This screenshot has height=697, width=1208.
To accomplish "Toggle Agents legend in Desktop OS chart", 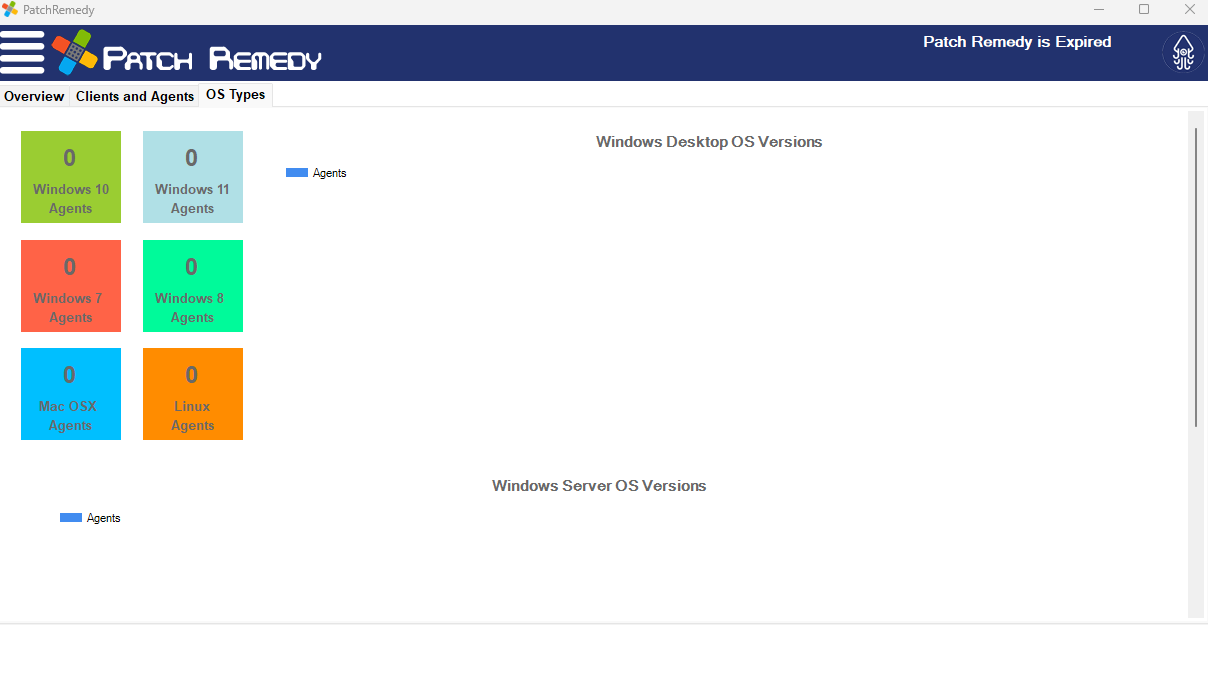I will click(316, 173).
